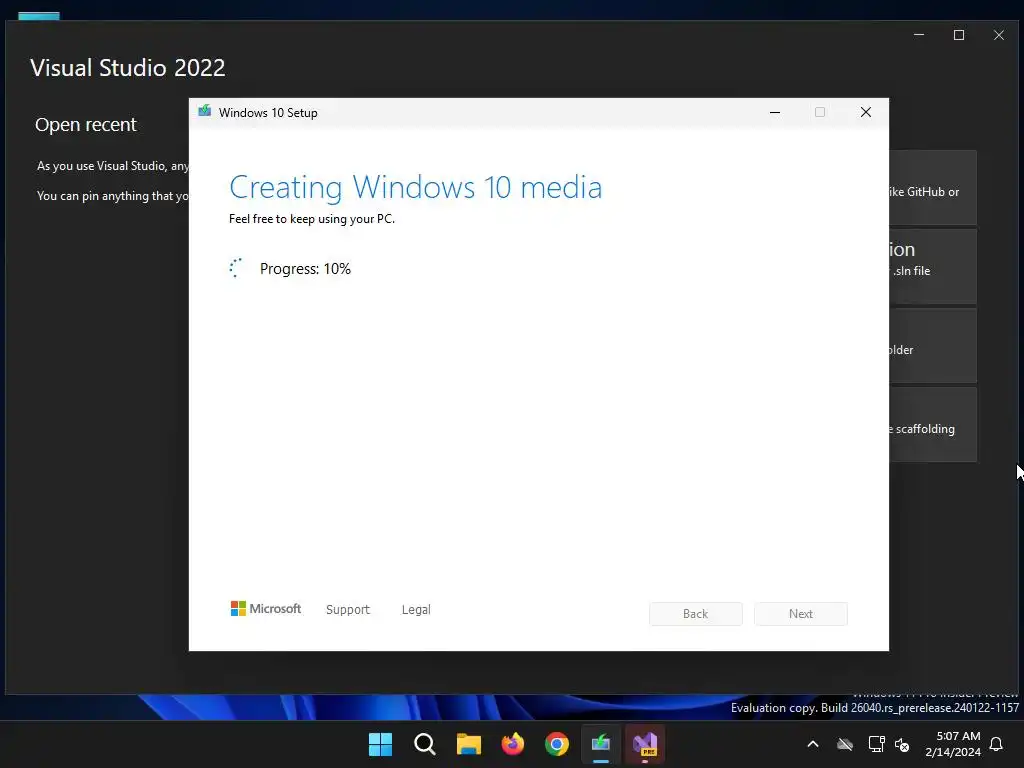Launch File Explorer from taskbar

coord(469,744)
